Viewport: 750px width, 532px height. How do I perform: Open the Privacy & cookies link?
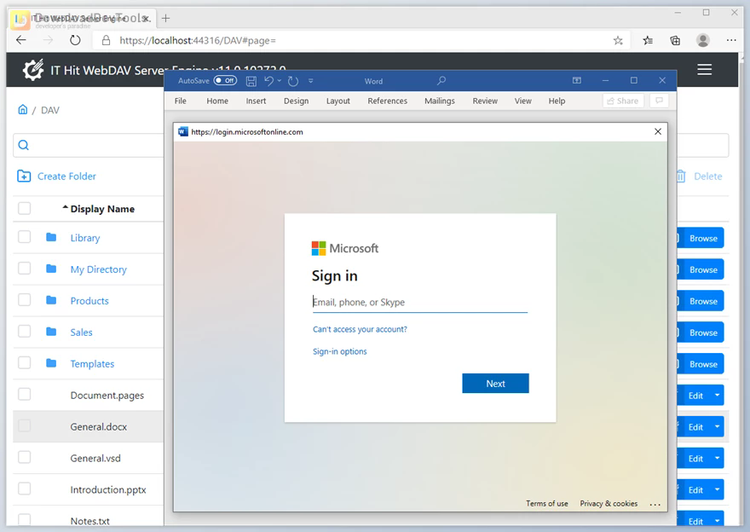(x=608, y=503)
